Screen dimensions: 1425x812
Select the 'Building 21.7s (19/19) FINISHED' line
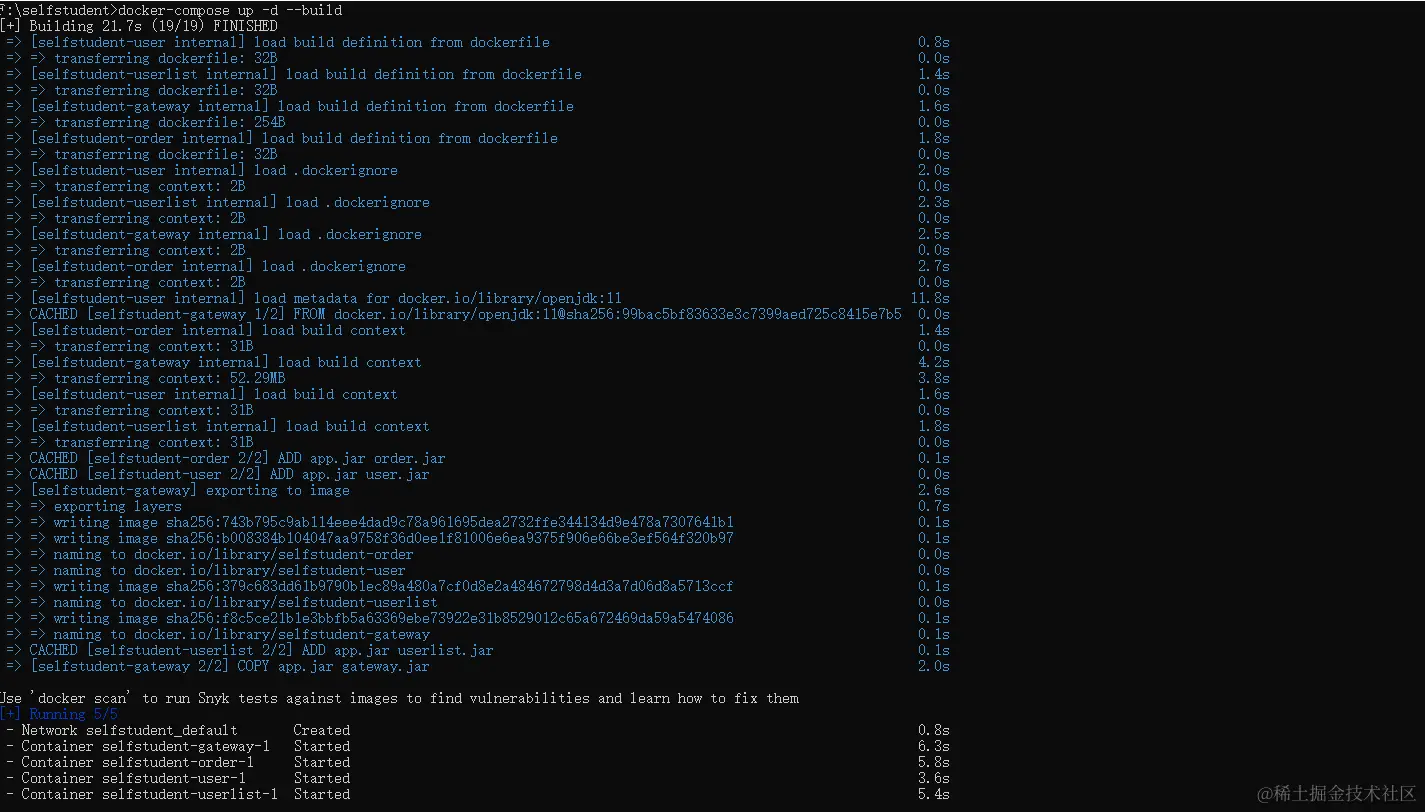[139, 26]
